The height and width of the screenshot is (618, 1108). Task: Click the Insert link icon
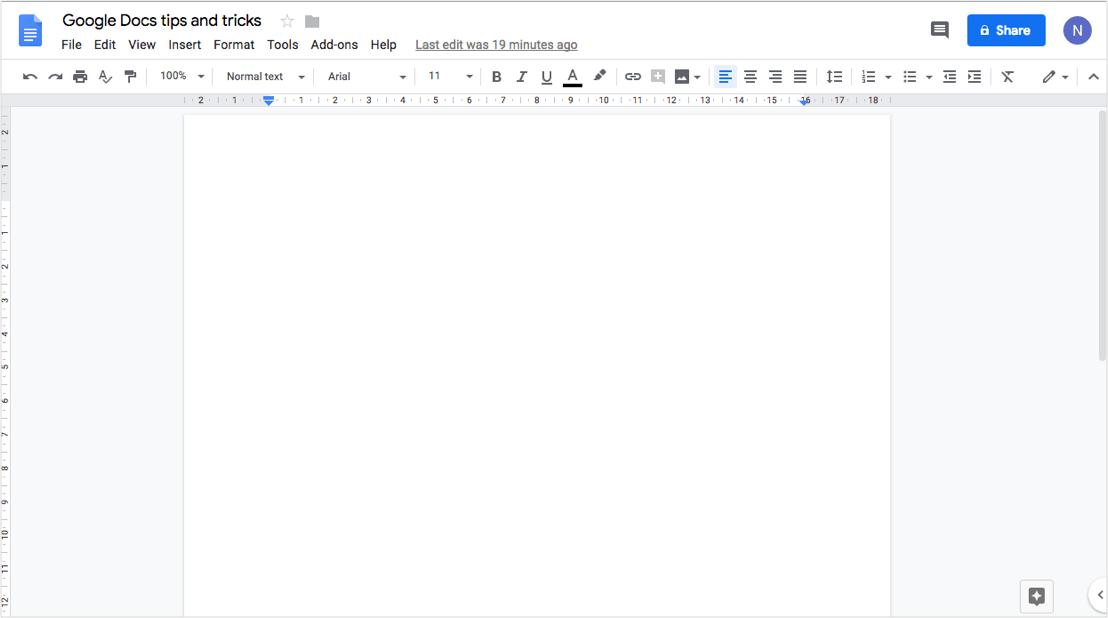point(632,77)
